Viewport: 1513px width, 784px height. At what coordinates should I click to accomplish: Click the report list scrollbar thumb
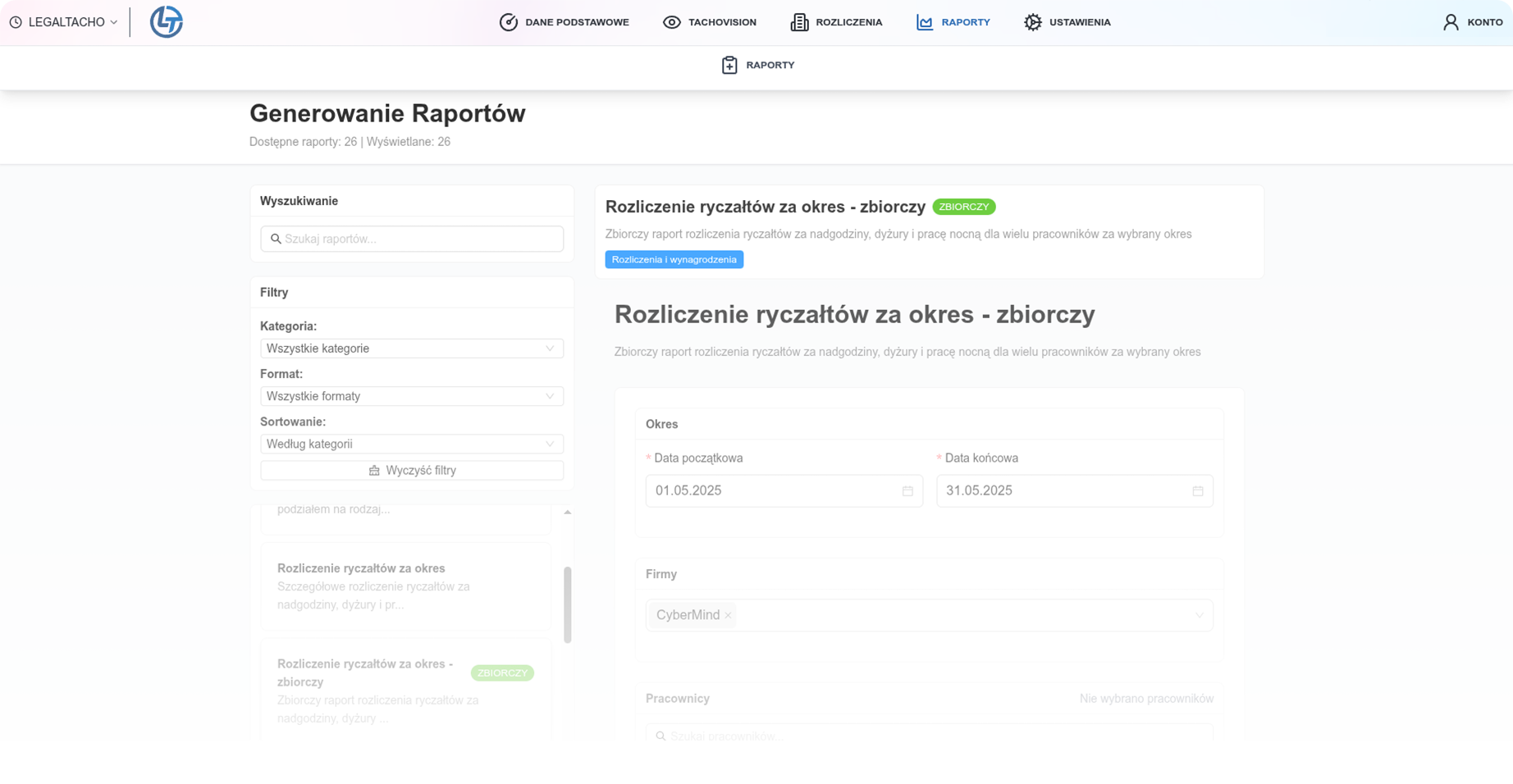[567, 604]
